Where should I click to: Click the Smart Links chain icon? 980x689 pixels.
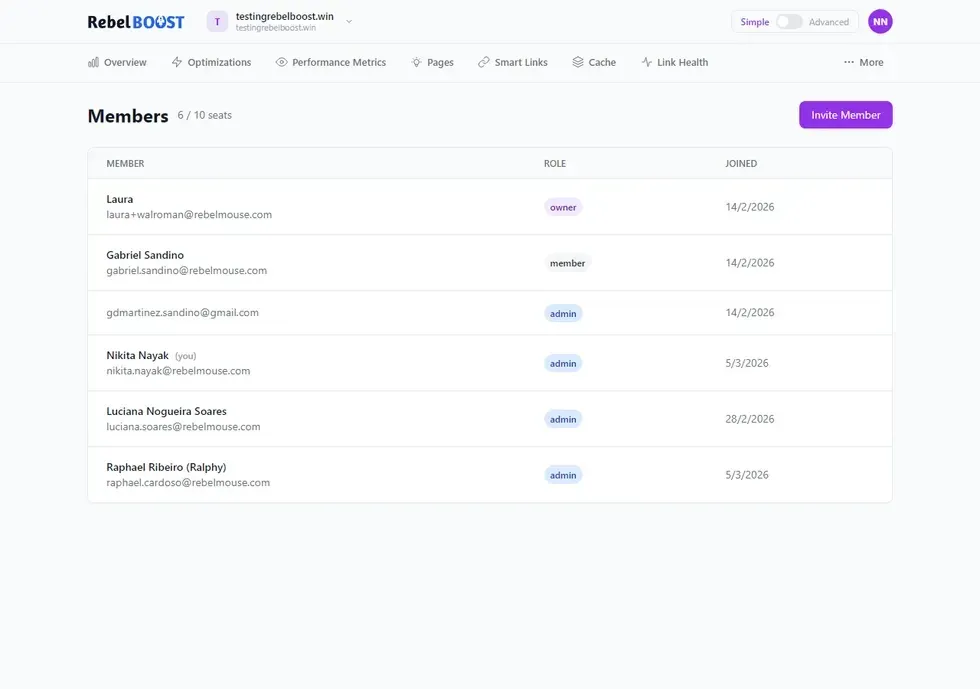point(484,62)
